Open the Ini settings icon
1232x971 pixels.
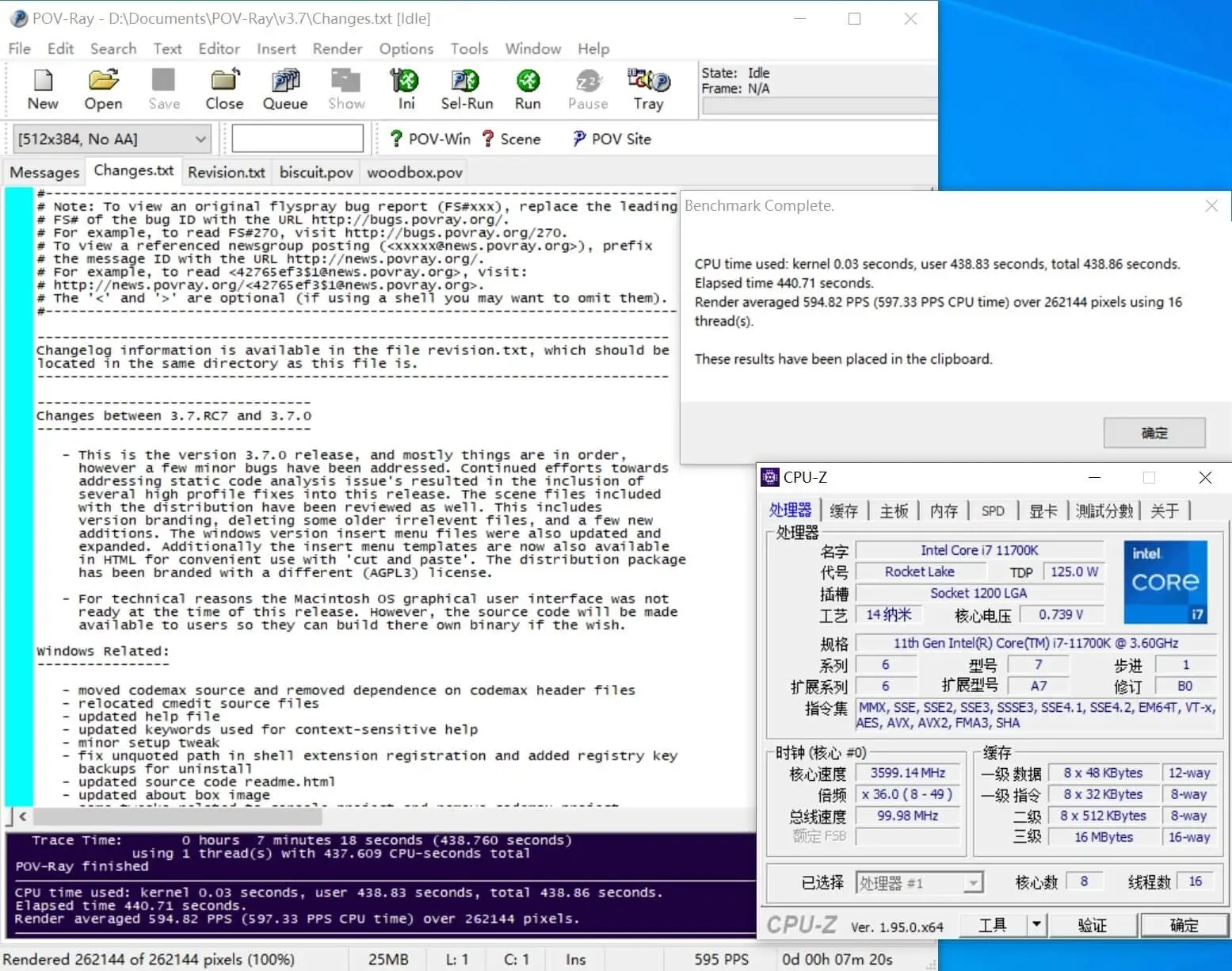pos(405,80)
